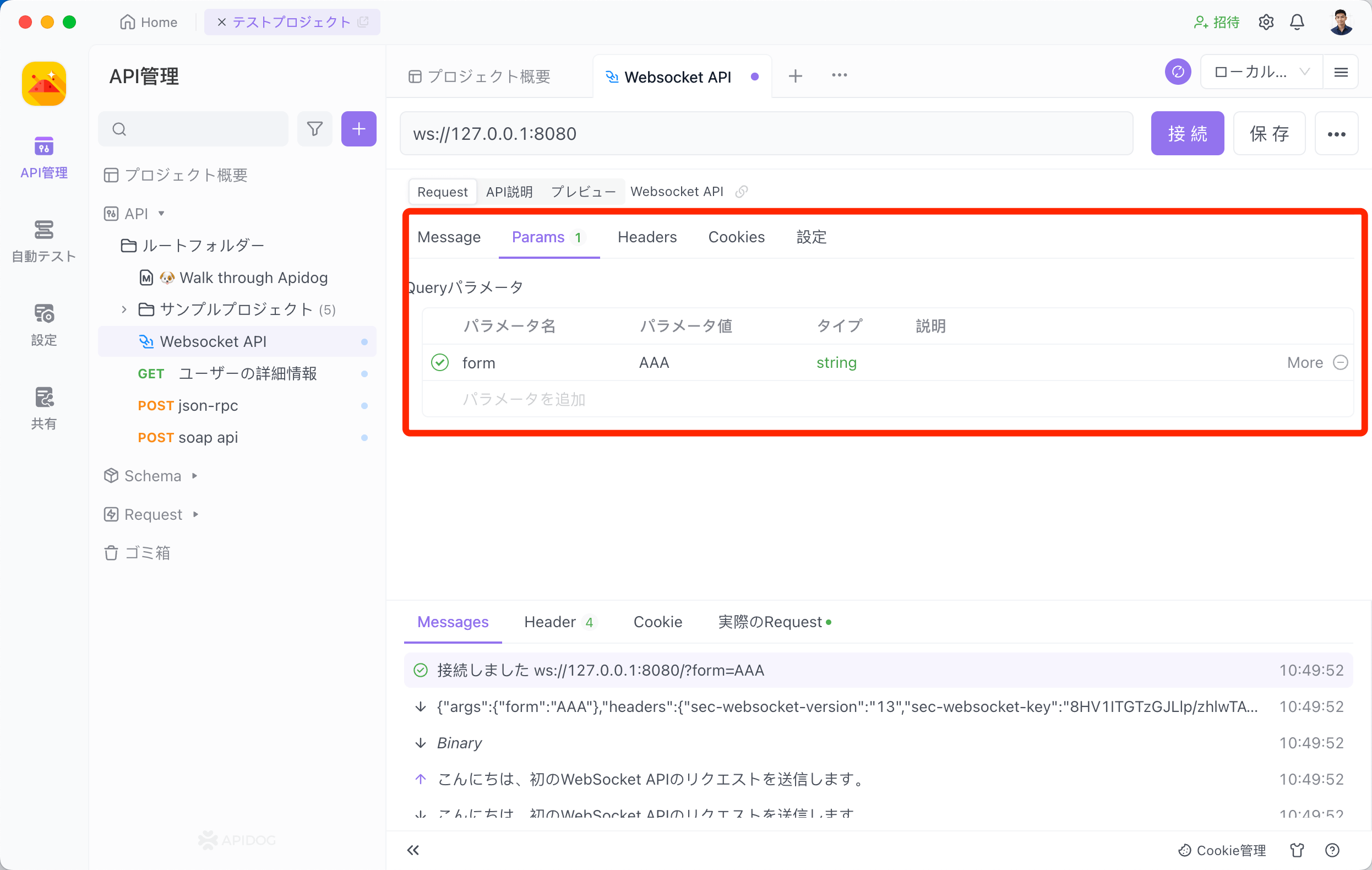
Task: Select the Messages response tab
Action: pos(453,622)
